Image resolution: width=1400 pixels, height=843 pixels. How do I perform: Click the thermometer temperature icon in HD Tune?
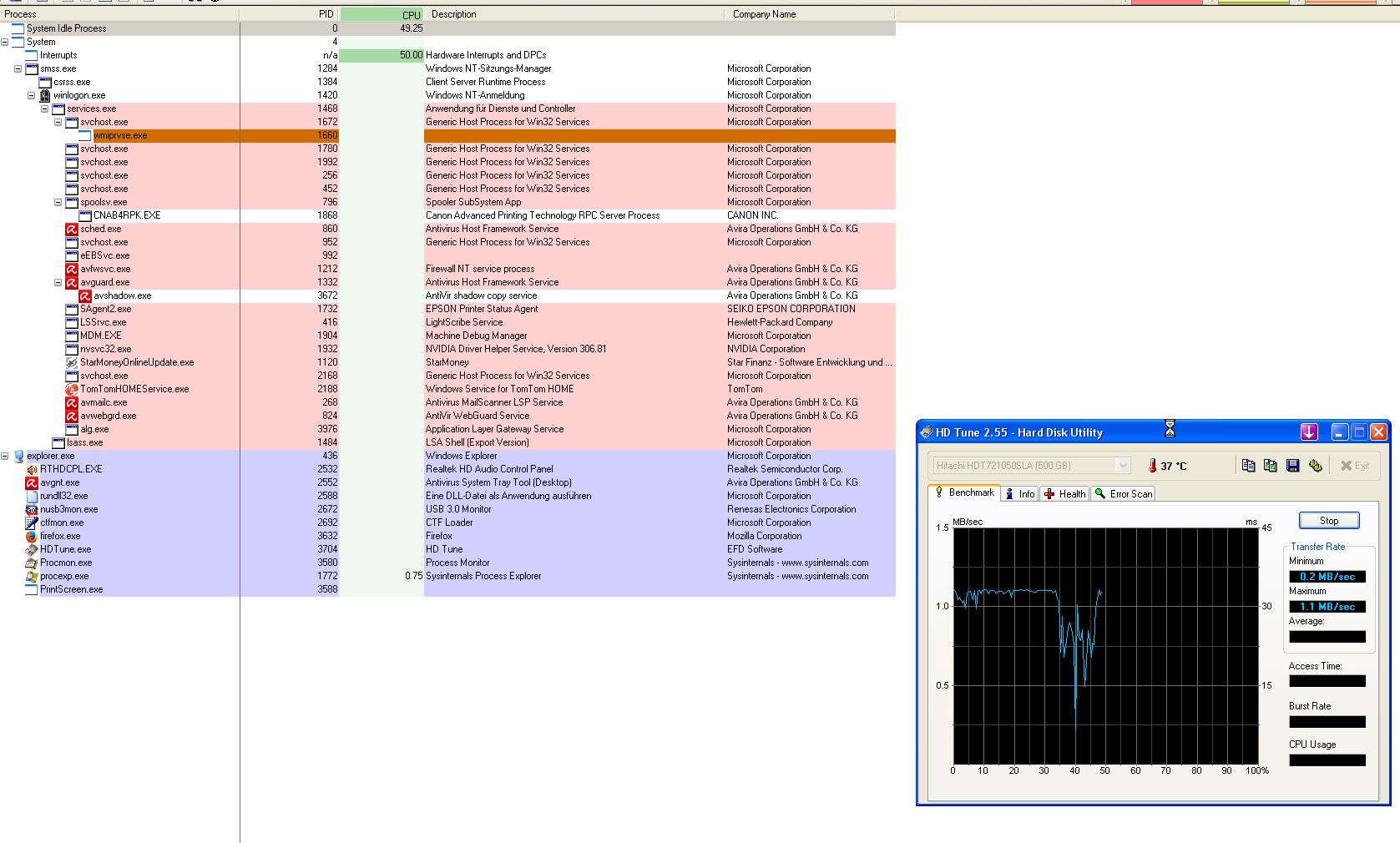1152,466
